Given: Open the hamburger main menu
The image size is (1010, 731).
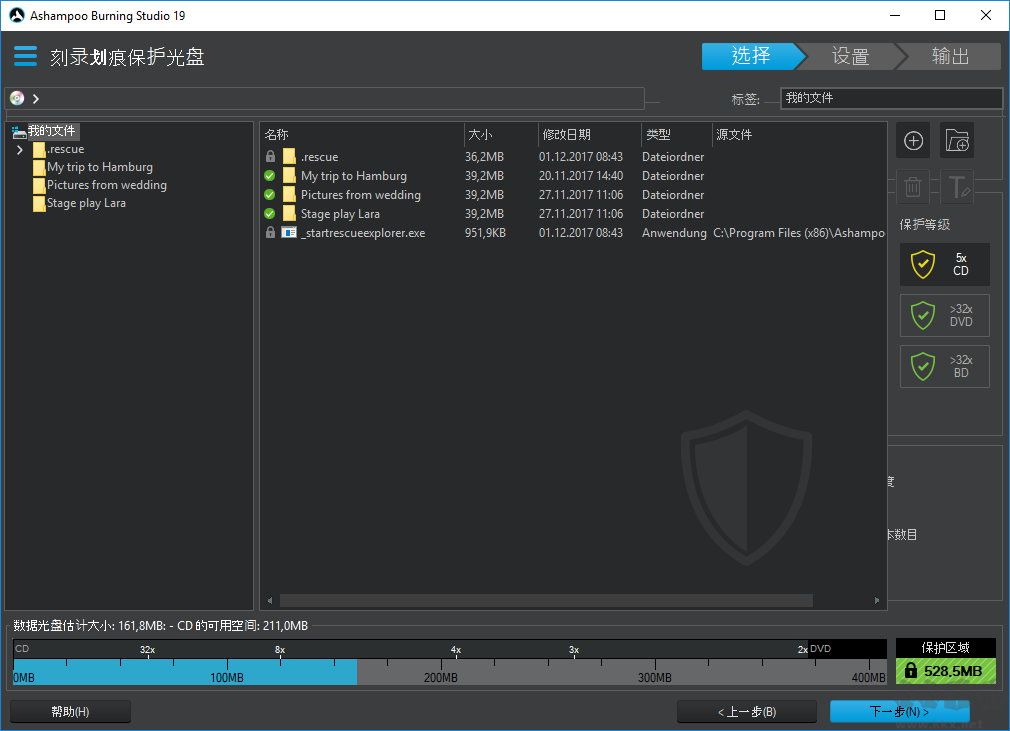Looking at the screenshot, I should 25,56.
